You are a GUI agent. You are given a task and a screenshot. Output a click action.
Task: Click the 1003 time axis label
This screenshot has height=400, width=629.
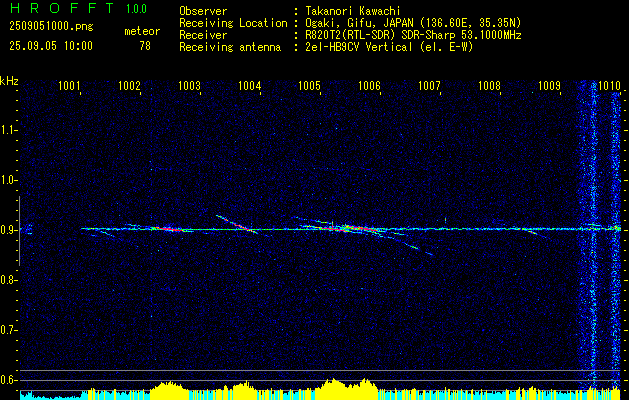(x=189, y=85)
